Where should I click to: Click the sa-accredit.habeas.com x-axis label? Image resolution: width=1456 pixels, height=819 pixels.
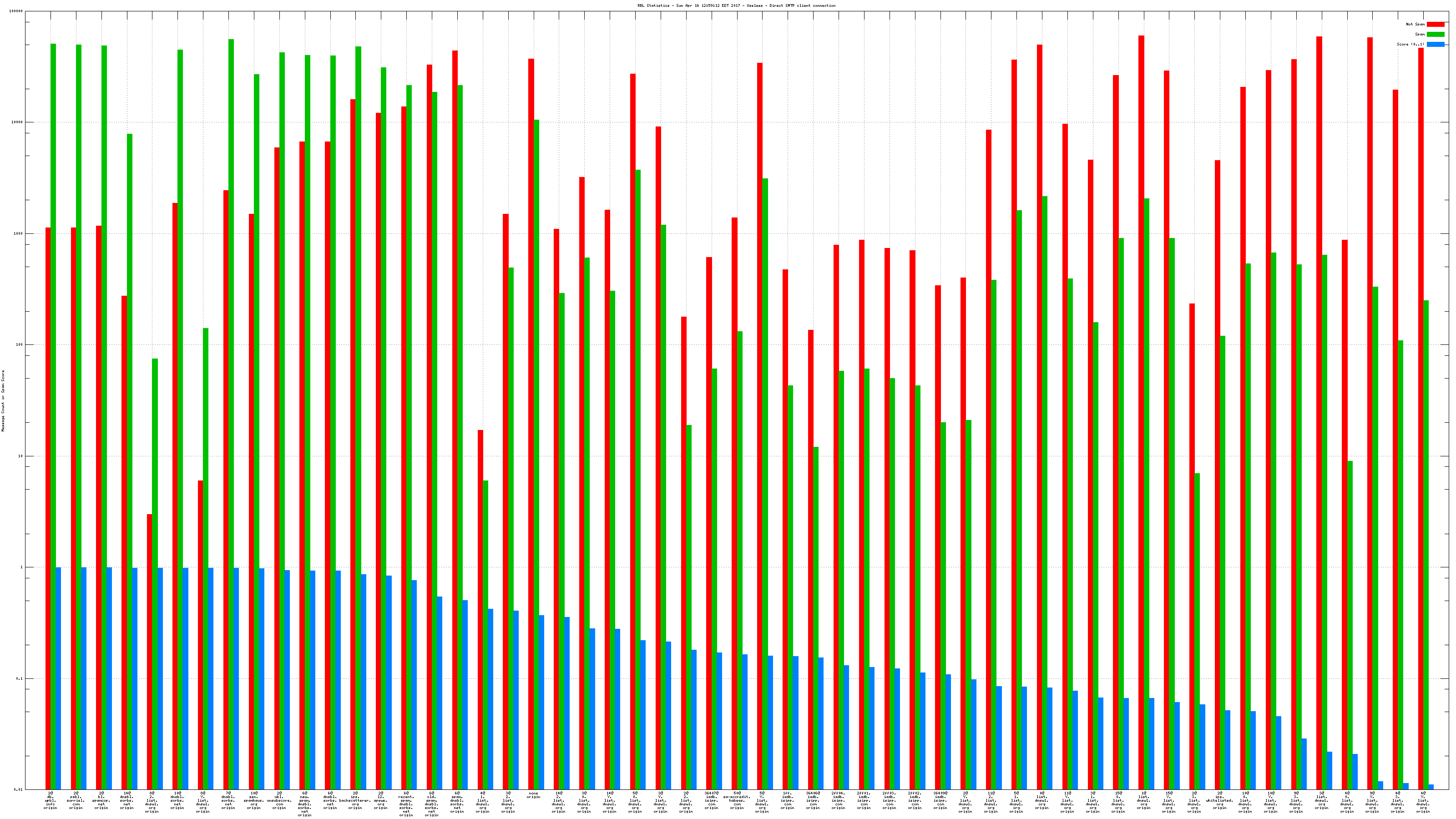point(737,800)
